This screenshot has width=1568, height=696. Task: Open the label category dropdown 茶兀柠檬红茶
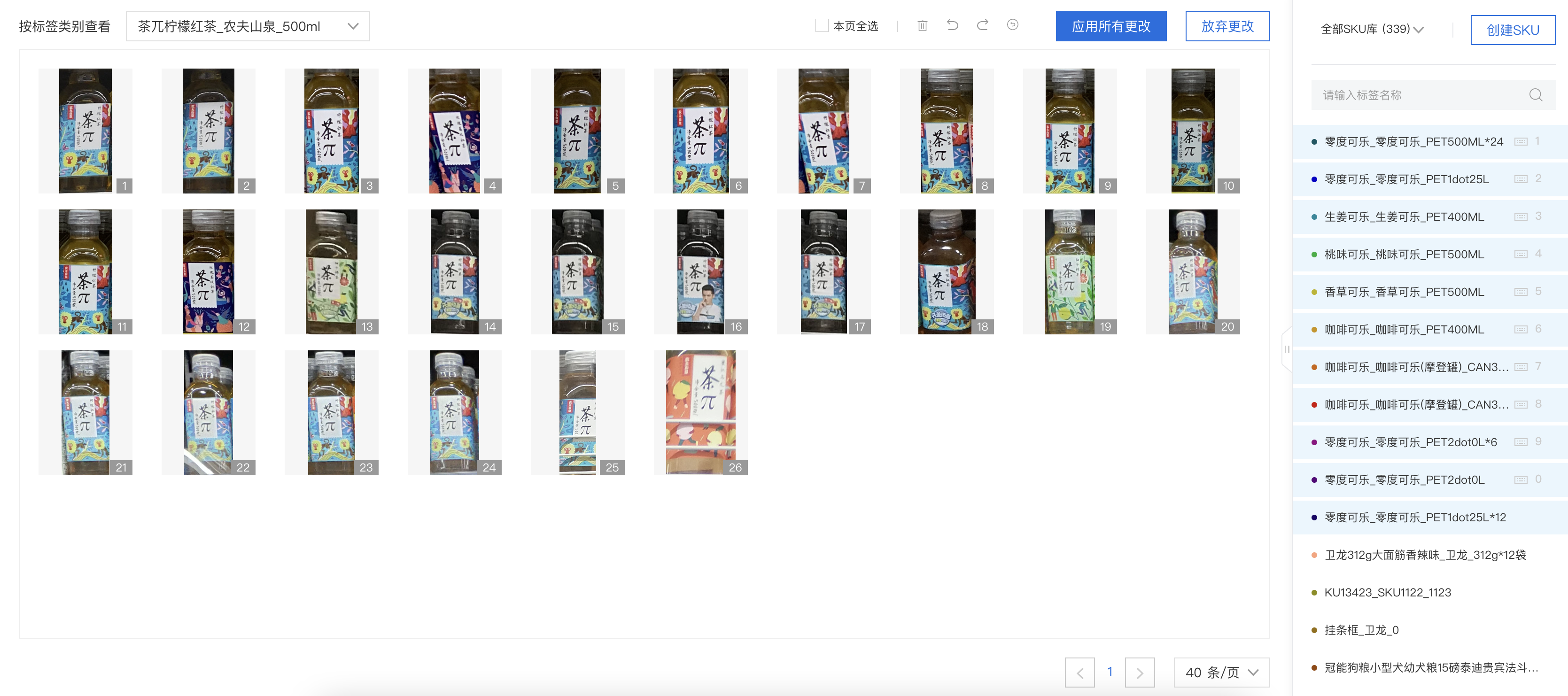tap(247, 26)
